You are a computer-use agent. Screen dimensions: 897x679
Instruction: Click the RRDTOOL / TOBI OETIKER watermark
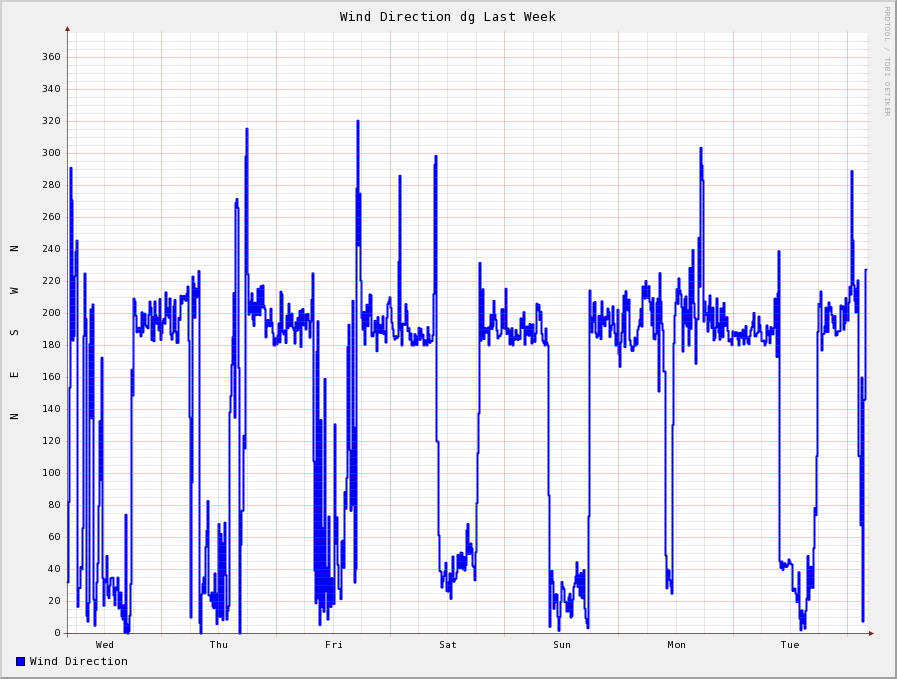click(x=886, y=61)
